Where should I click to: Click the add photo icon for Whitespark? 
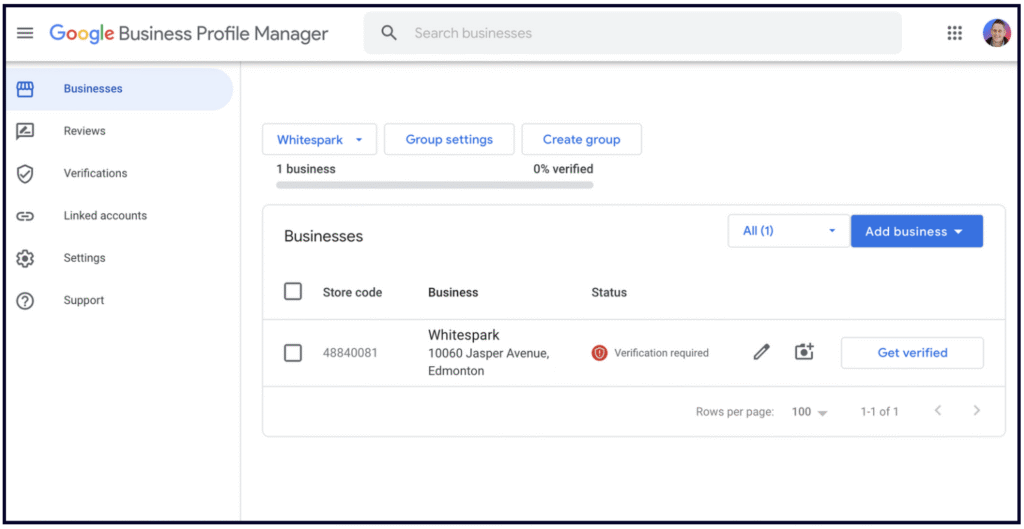(x=804, y=352)
